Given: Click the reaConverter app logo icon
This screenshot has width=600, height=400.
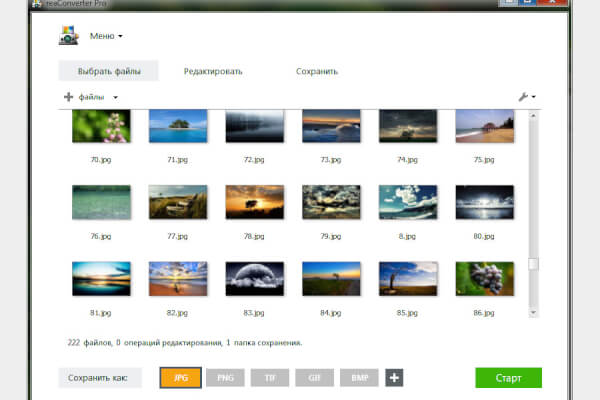Looking at the screenshot, I should tap(68, 36).
